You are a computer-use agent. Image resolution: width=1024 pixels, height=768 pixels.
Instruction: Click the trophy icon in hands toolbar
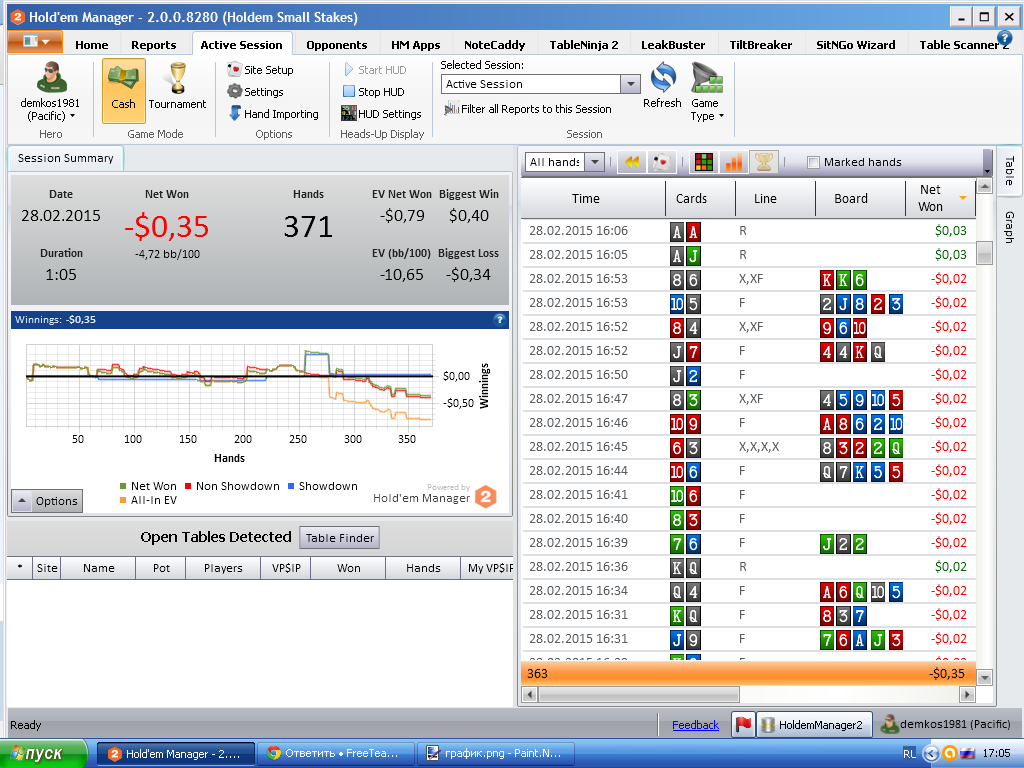(763, 162)
